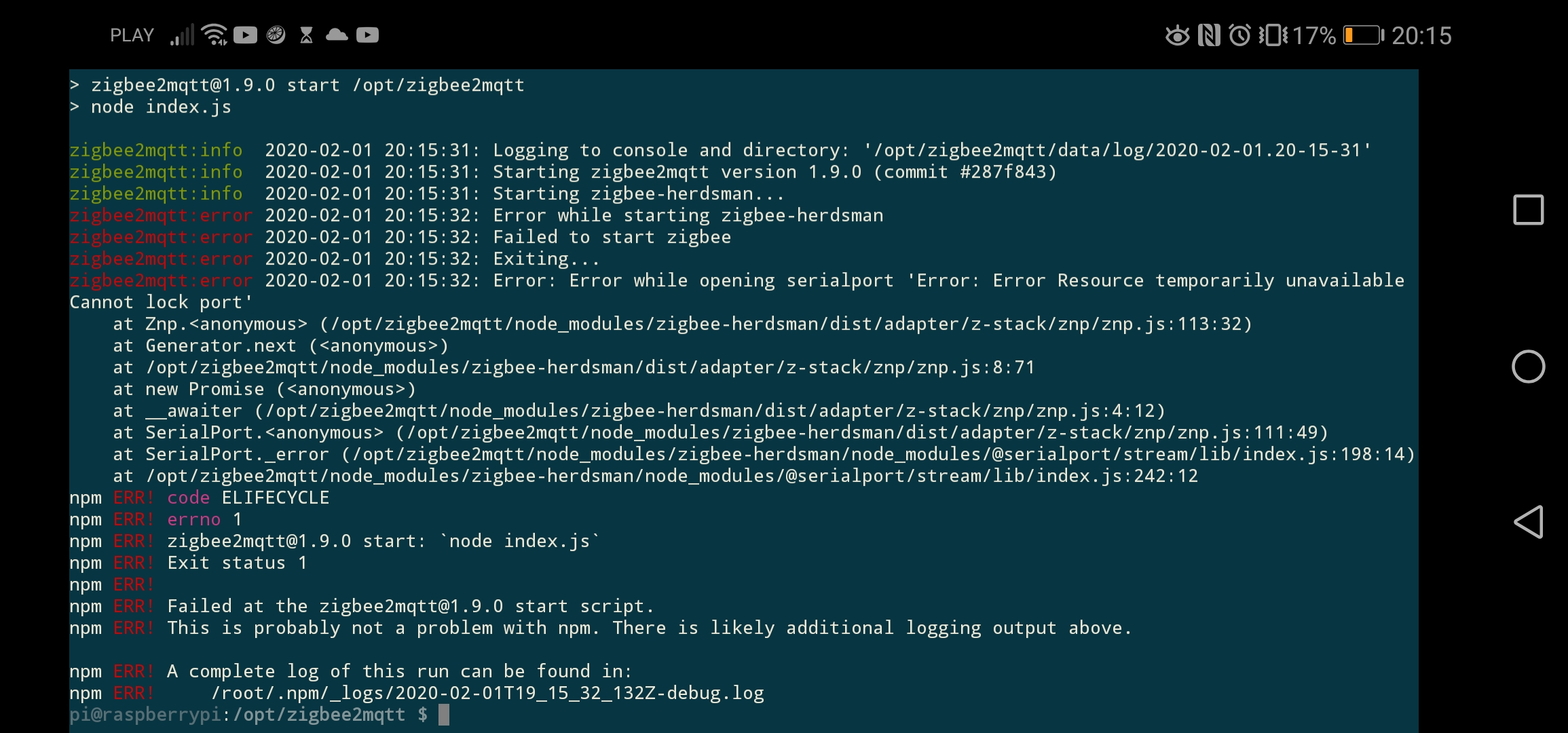Tap the NFC status icon
Screen dimensions: 1568x733
point(1209,35)
